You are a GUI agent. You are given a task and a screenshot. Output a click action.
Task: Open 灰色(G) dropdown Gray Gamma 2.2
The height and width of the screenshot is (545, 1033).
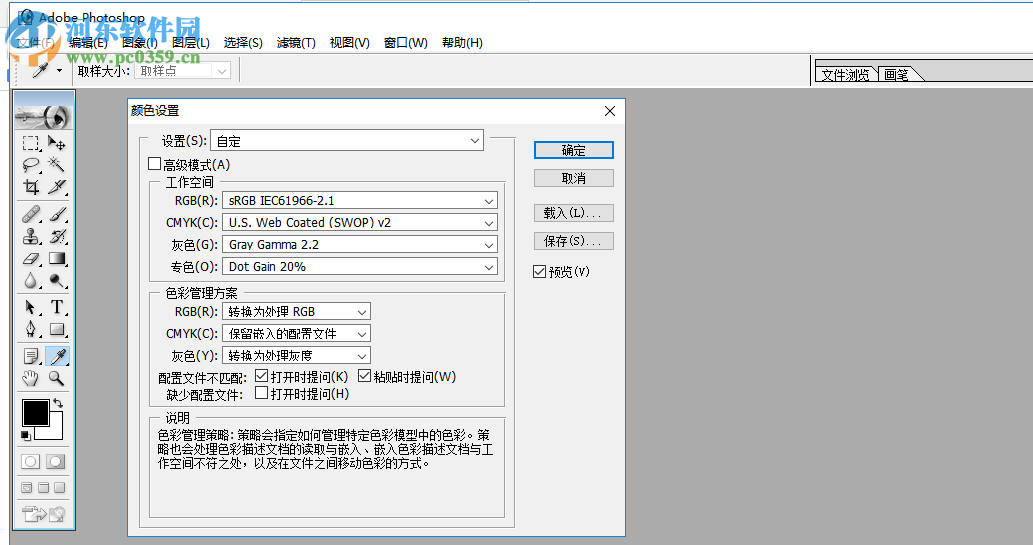(x=360, y=244)
